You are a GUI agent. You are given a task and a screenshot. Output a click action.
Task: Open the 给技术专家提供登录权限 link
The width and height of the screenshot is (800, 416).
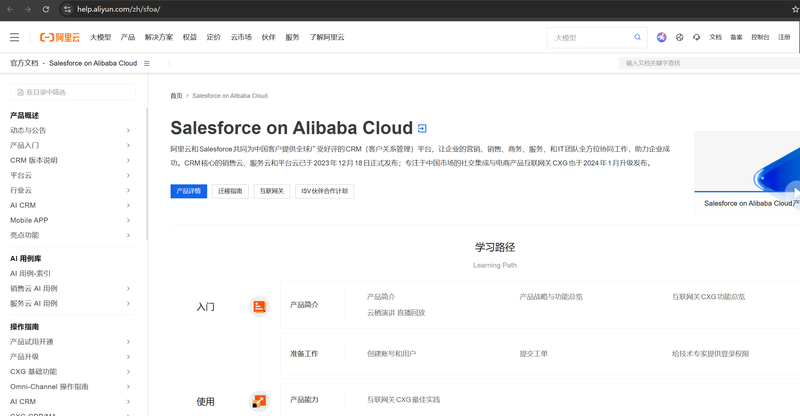[710, 354]
